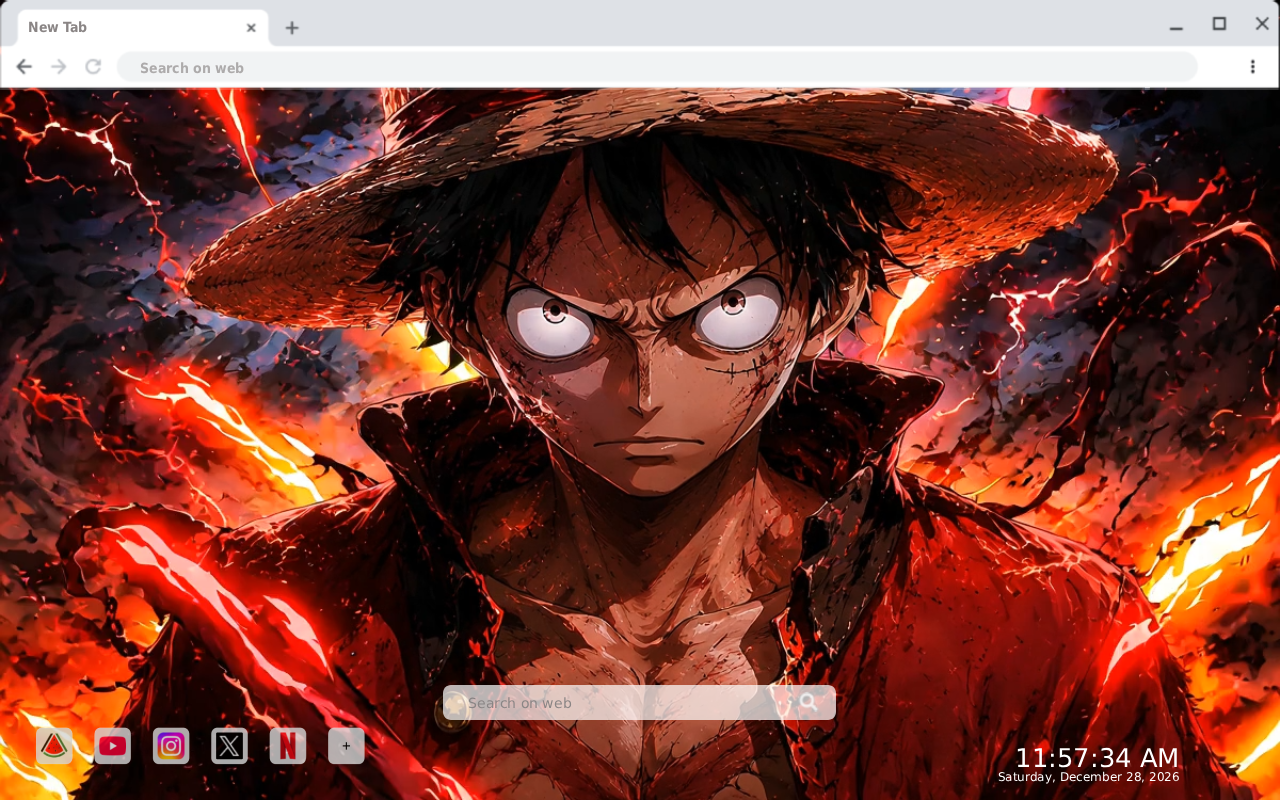Viewport: 1280px width, 800px height.
Task: Close the browser window
Action: pos(1262,24)
